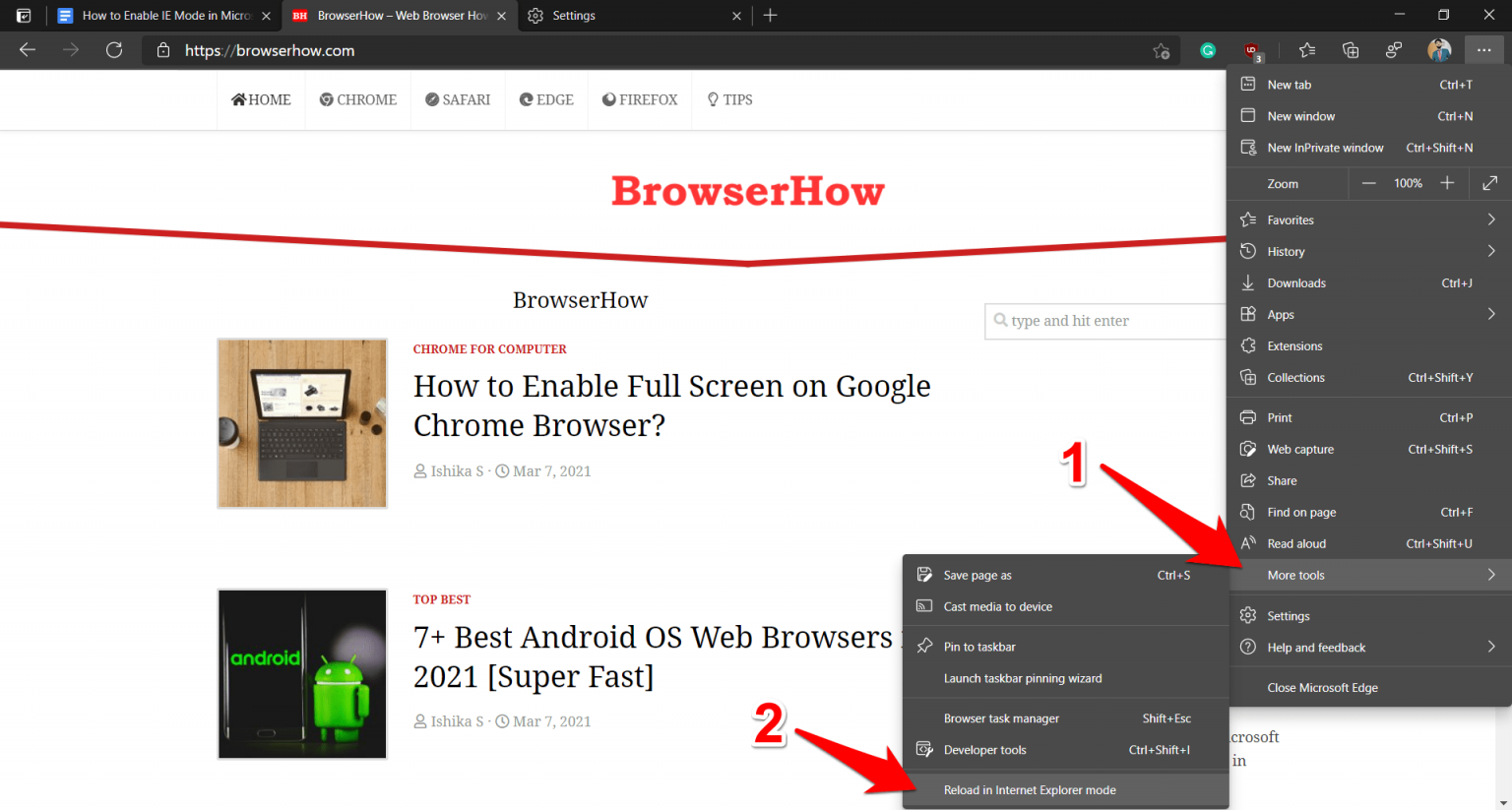Open the Grammarly extension icon
Image resolution: width=1512 pixels, height=810 pixels.
(x=1207, y=49)
